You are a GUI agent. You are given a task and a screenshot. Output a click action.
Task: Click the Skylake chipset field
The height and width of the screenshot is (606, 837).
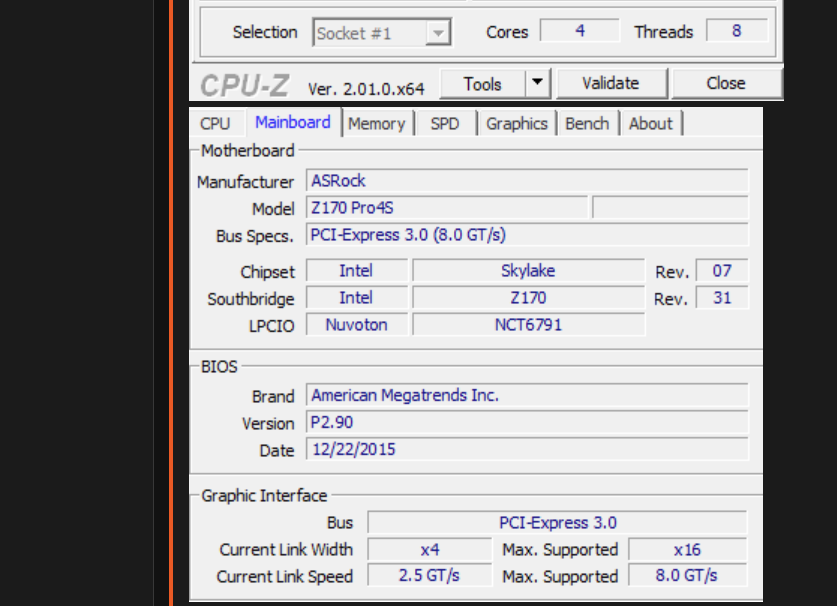pos(528,271)
